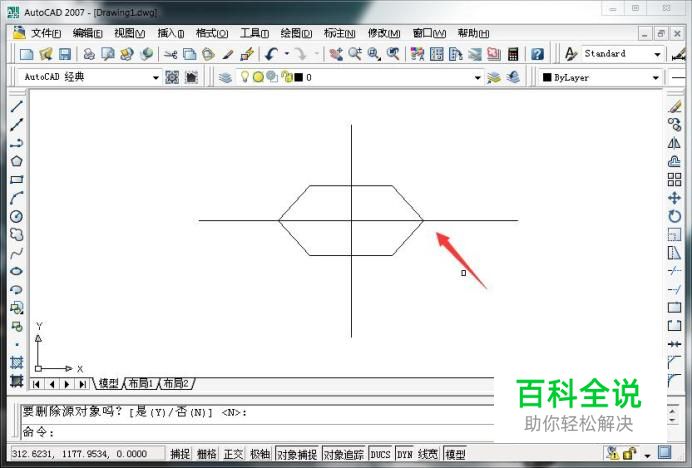Click the Array tool

(x=674, y=180)
